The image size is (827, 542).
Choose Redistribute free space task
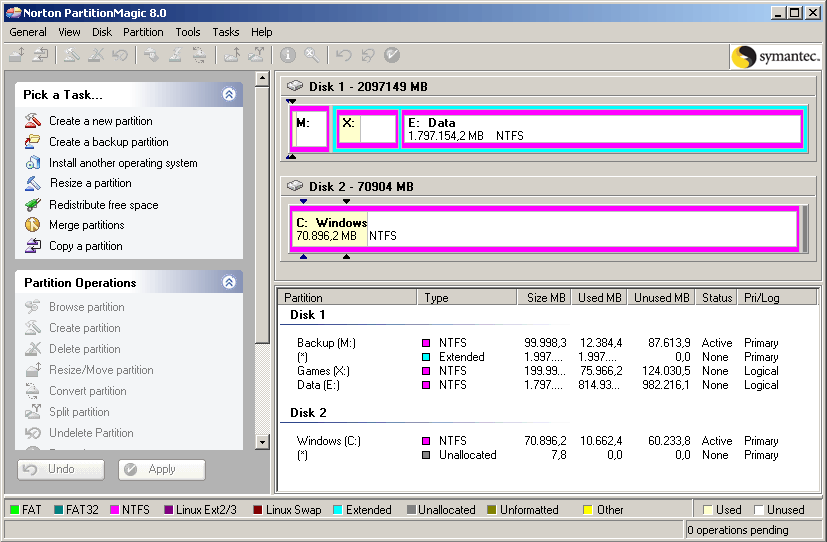click(103, 205)
